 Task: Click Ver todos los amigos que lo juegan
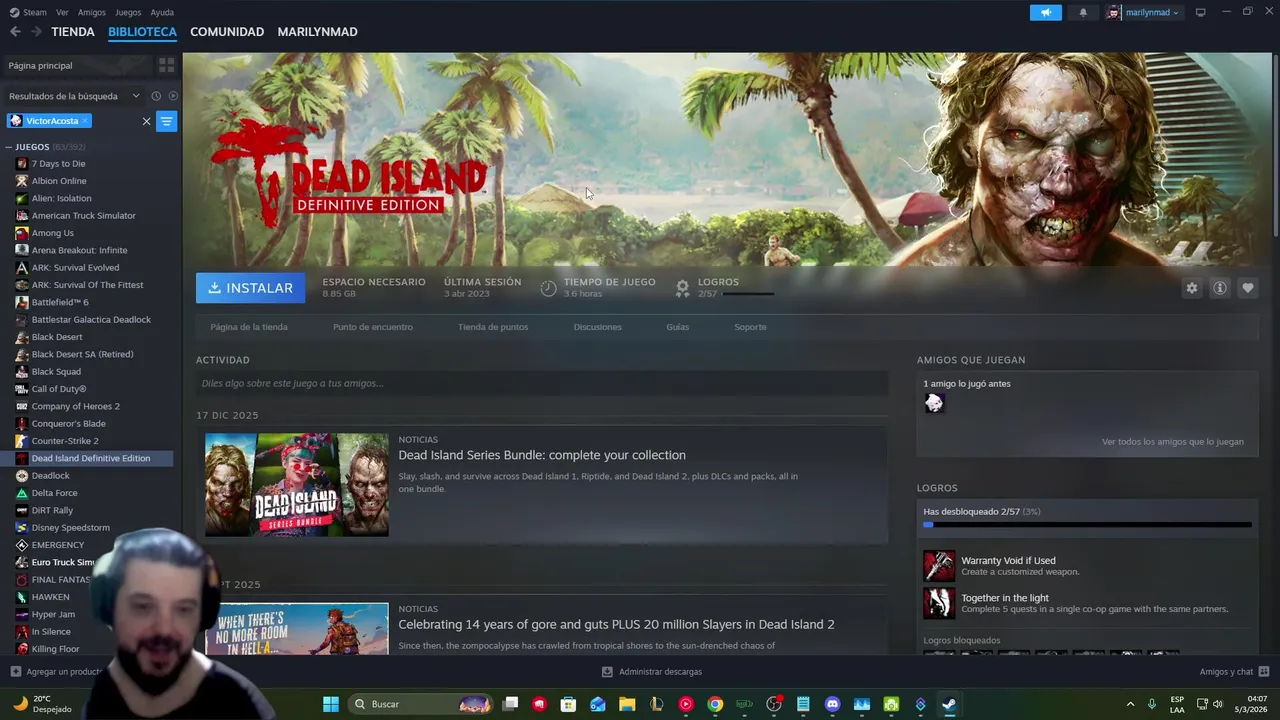1173,442
